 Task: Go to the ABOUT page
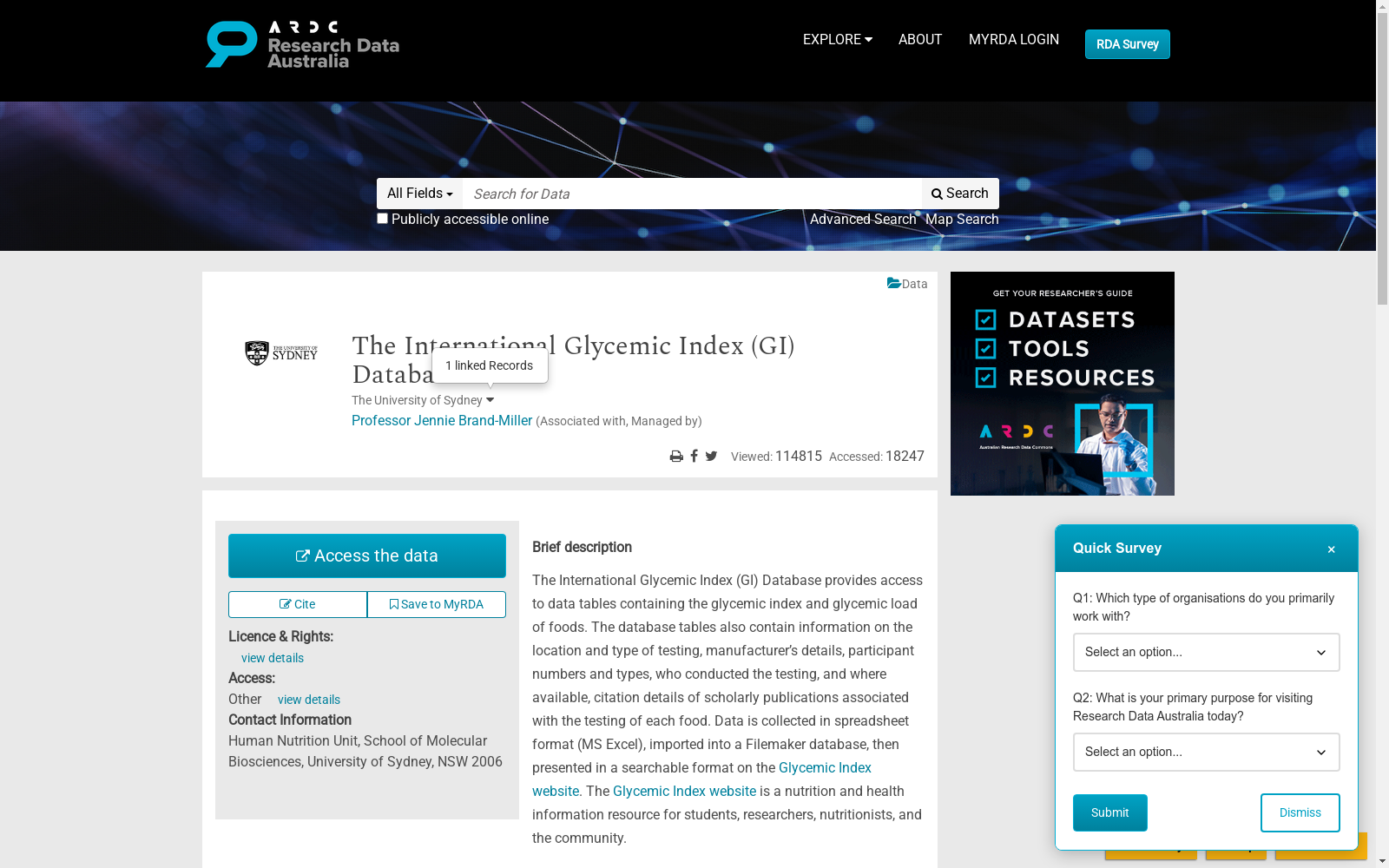pos(919,39)
